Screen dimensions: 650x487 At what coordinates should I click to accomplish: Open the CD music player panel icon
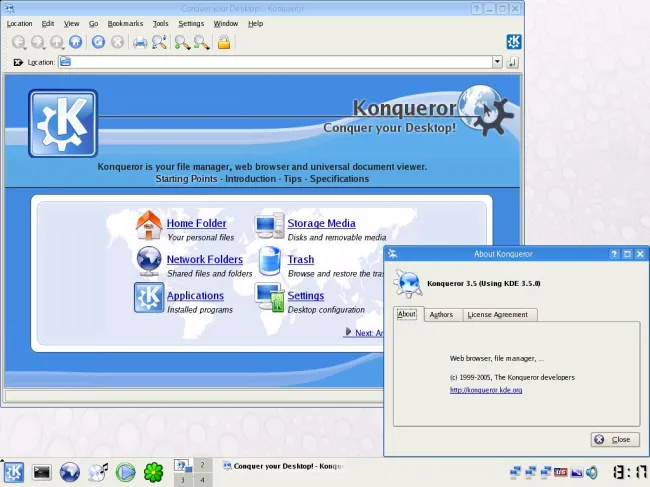point(98,472)
